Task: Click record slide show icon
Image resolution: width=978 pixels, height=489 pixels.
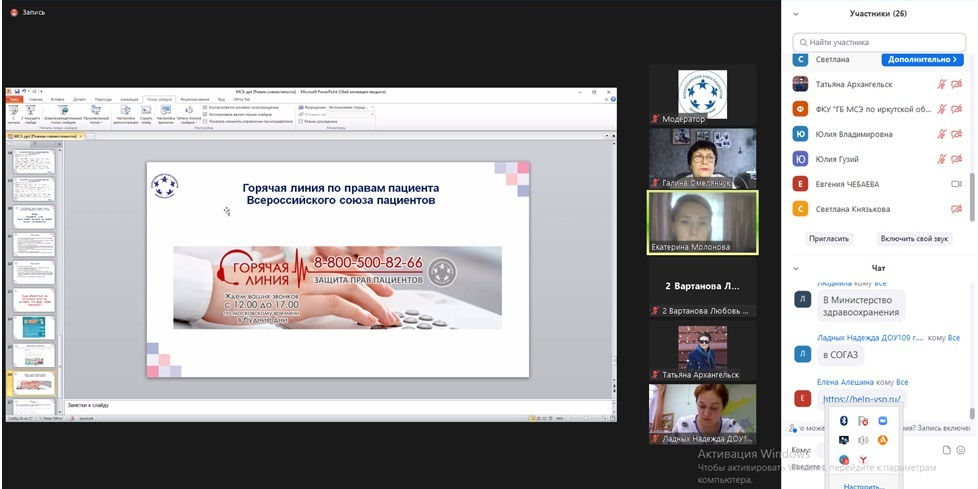Action: [x=187, y=110]
